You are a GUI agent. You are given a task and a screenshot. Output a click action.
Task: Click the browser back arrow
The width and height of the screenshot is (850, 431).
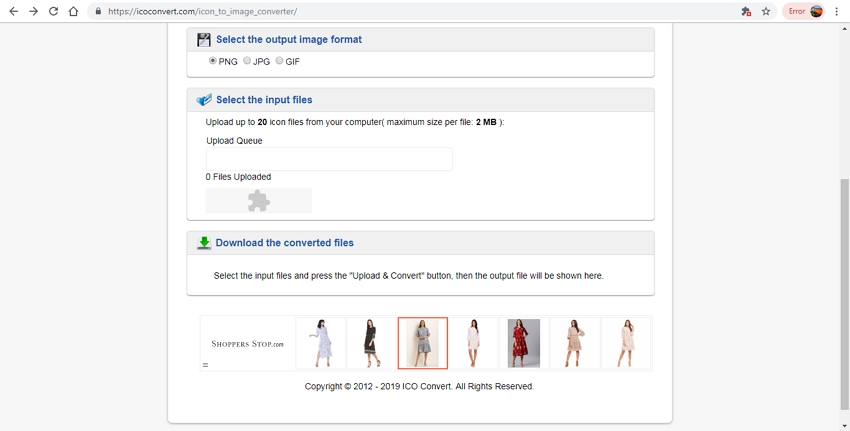click(x=13, y=11)
